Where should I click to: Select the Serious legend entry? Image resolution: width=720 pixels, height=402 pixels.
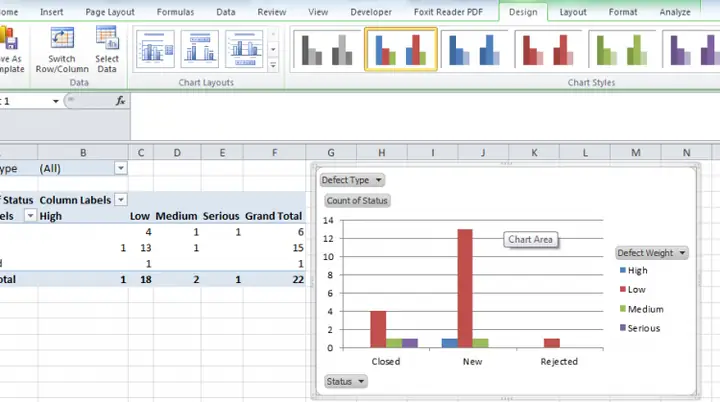pyautogui.click(x=640, y=328)
